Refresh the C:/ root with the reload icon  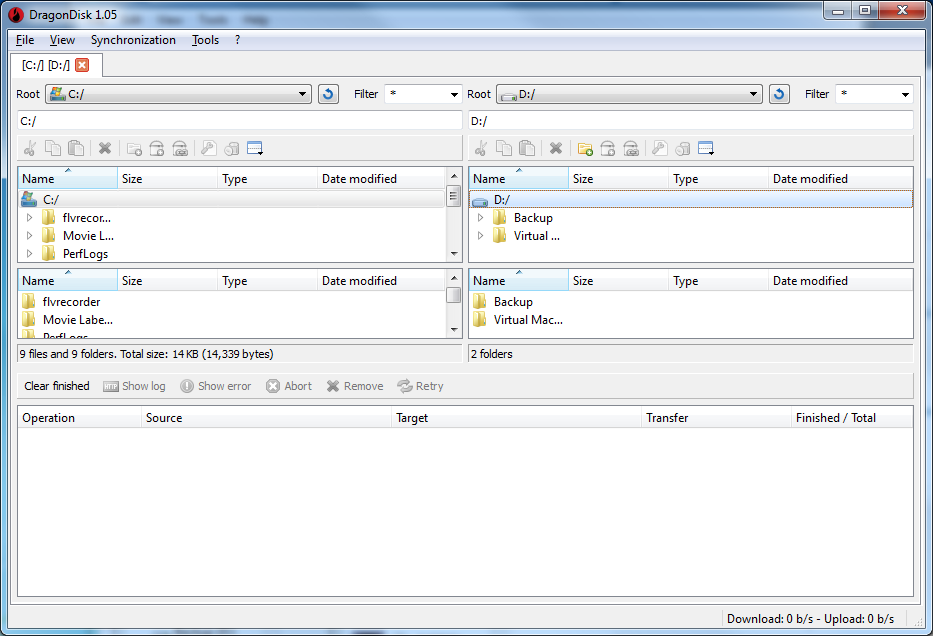tap(328, 94)
